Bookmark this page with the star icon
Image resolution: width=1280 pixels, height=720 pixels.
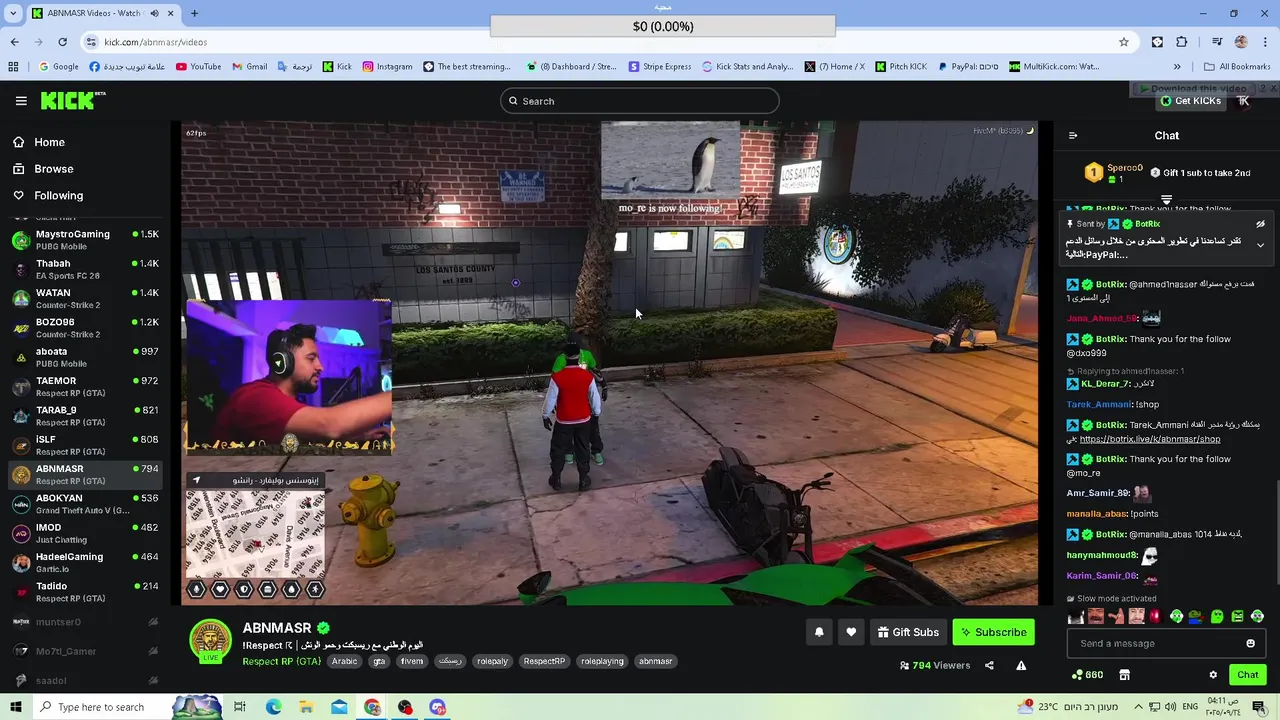pyautogui.click(x=1124, y=42)
